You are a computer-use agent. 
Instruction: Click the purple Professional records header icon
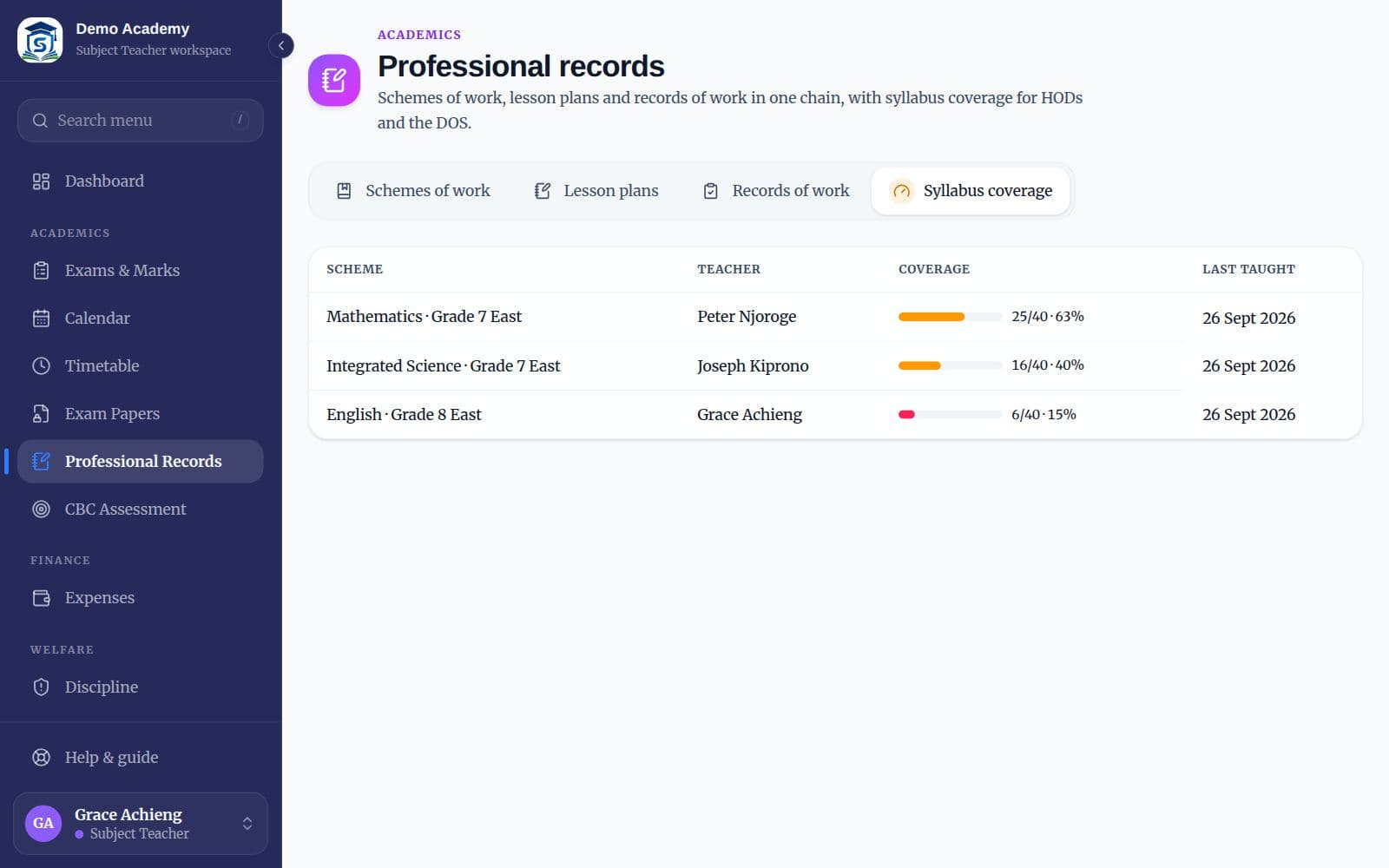pos(334,80)
